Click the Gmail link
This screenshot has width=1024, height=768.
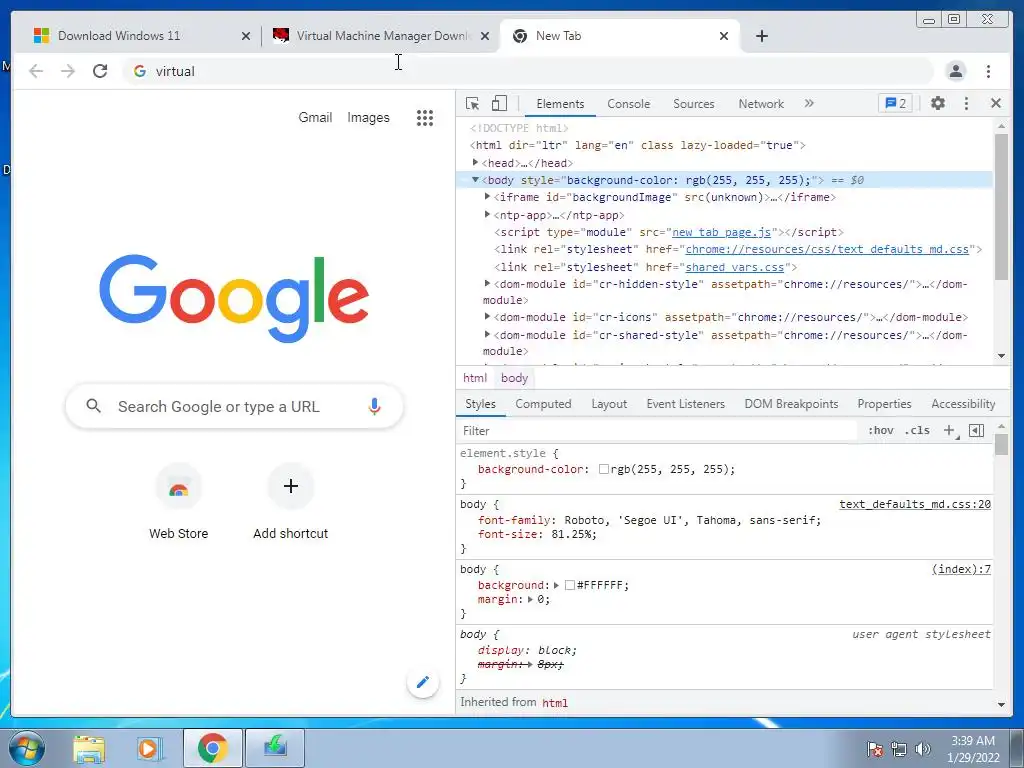point(315,118)
